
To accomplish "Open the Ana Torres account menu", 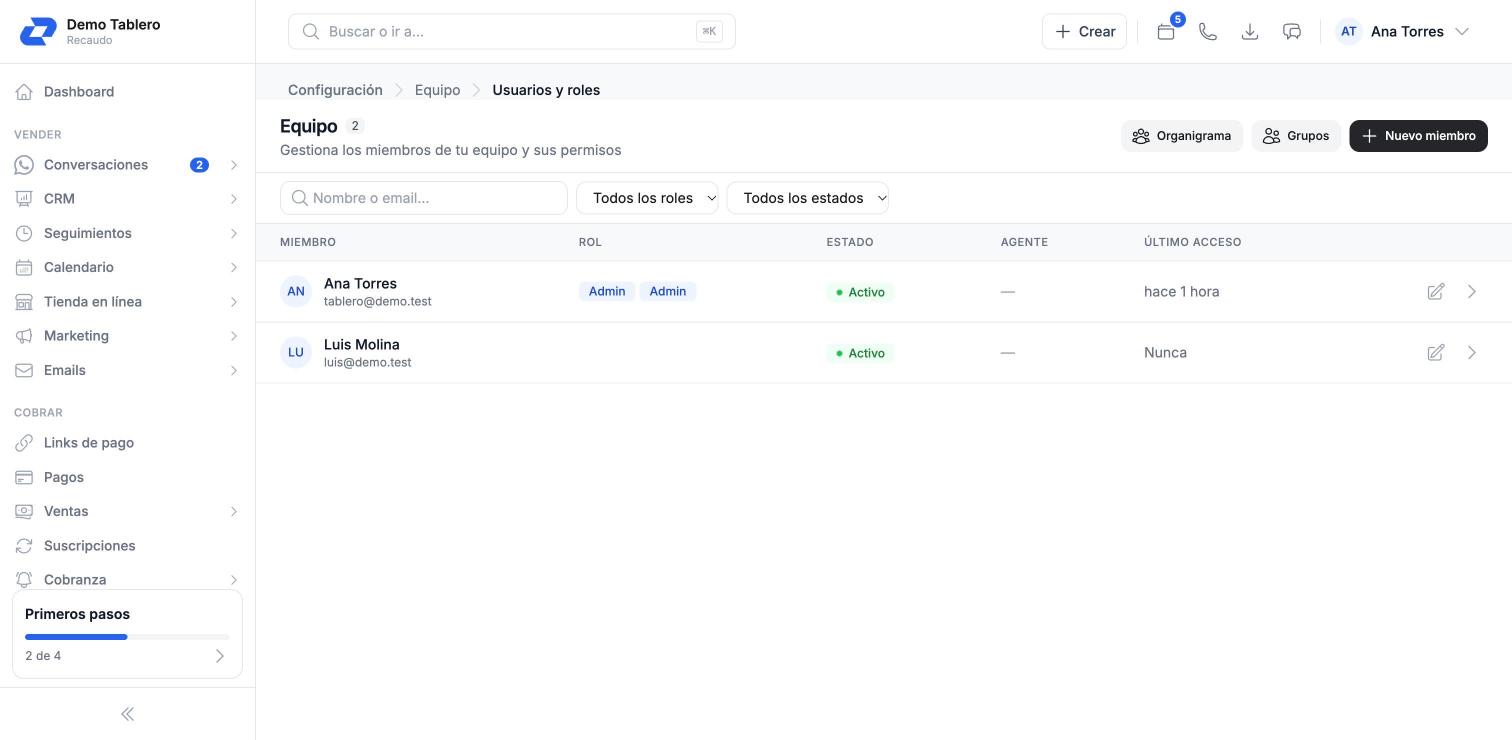I will (1403, 31).
